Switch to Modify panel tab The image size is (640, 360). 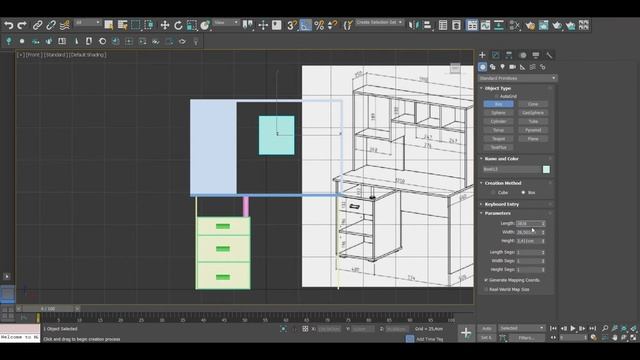point(496,55)
